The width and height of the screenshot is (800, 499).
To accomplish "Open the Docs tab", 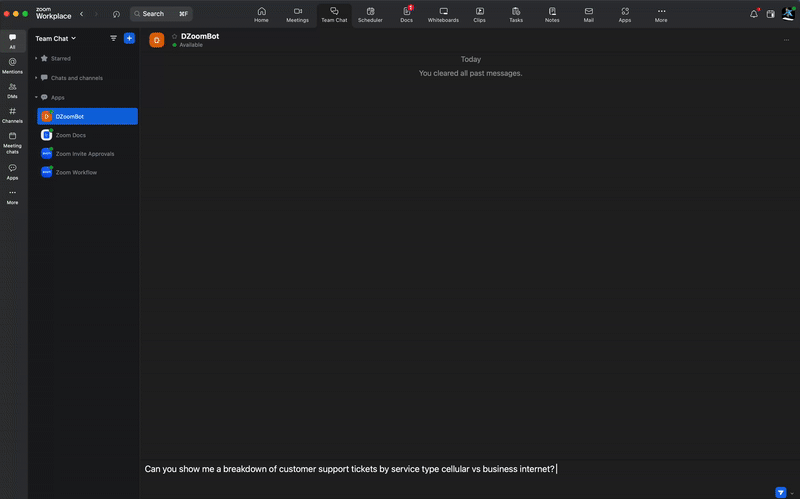I will 407,15.
